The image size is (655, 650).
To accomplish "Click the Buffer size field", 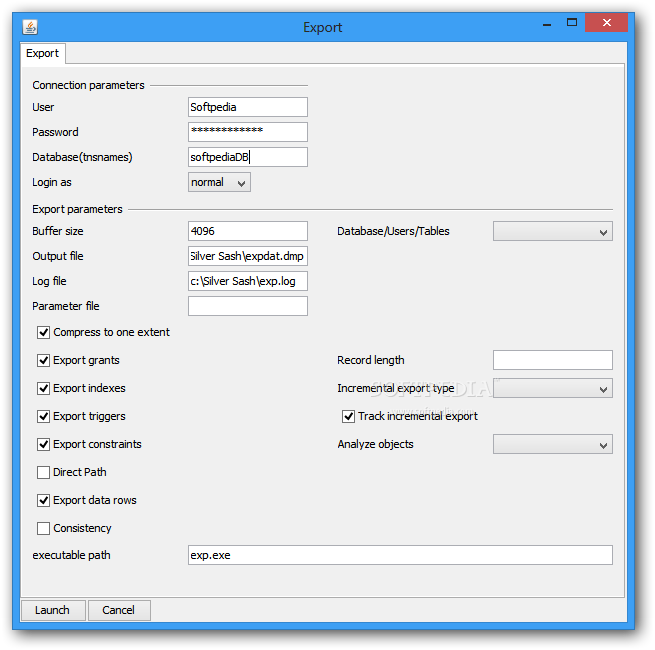I will [x=248, y=231].
